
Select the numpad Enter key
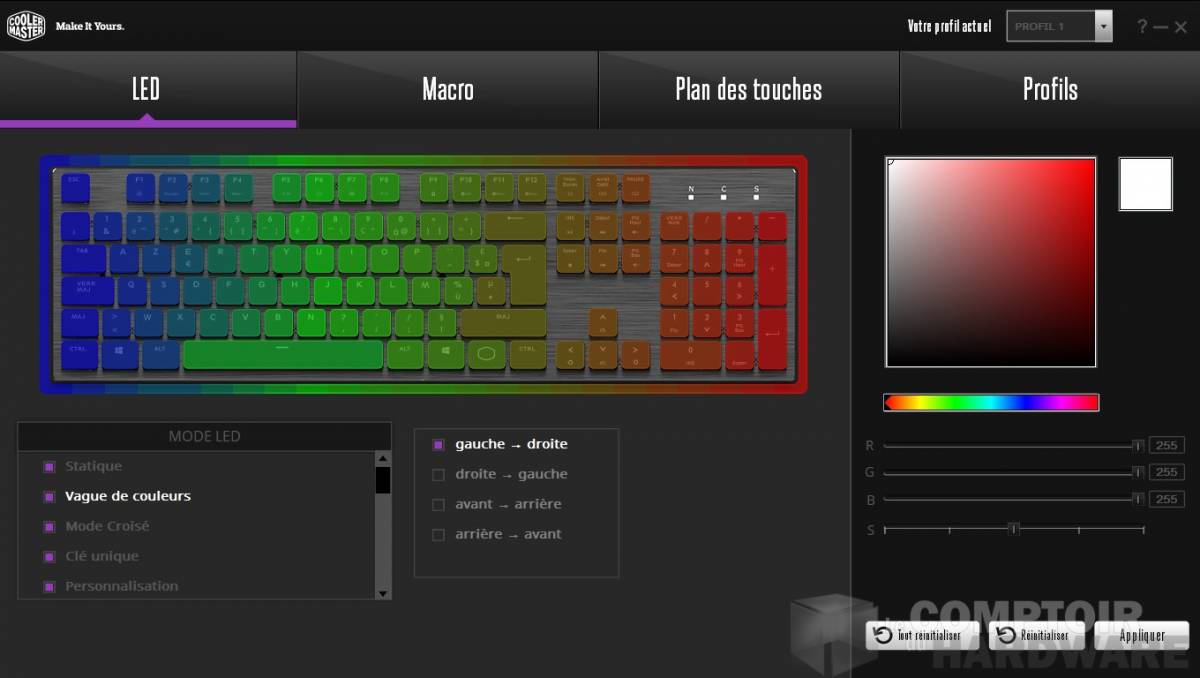point(772,340)
